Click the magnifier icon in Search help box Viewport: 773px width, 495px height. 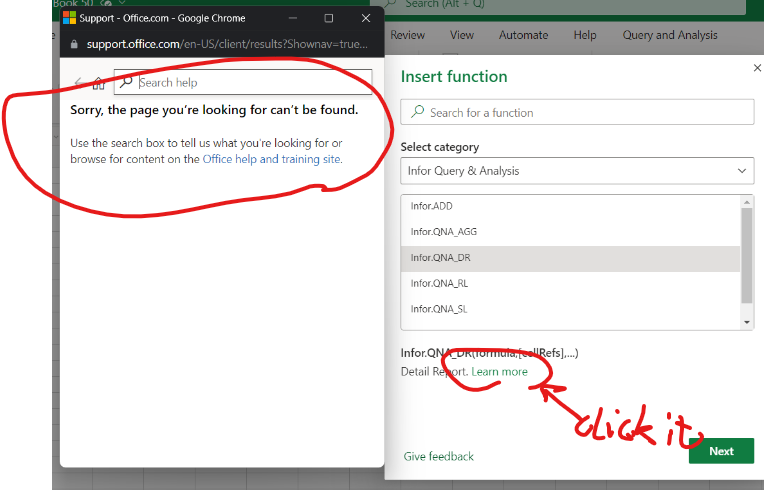(x=126, y=82)
